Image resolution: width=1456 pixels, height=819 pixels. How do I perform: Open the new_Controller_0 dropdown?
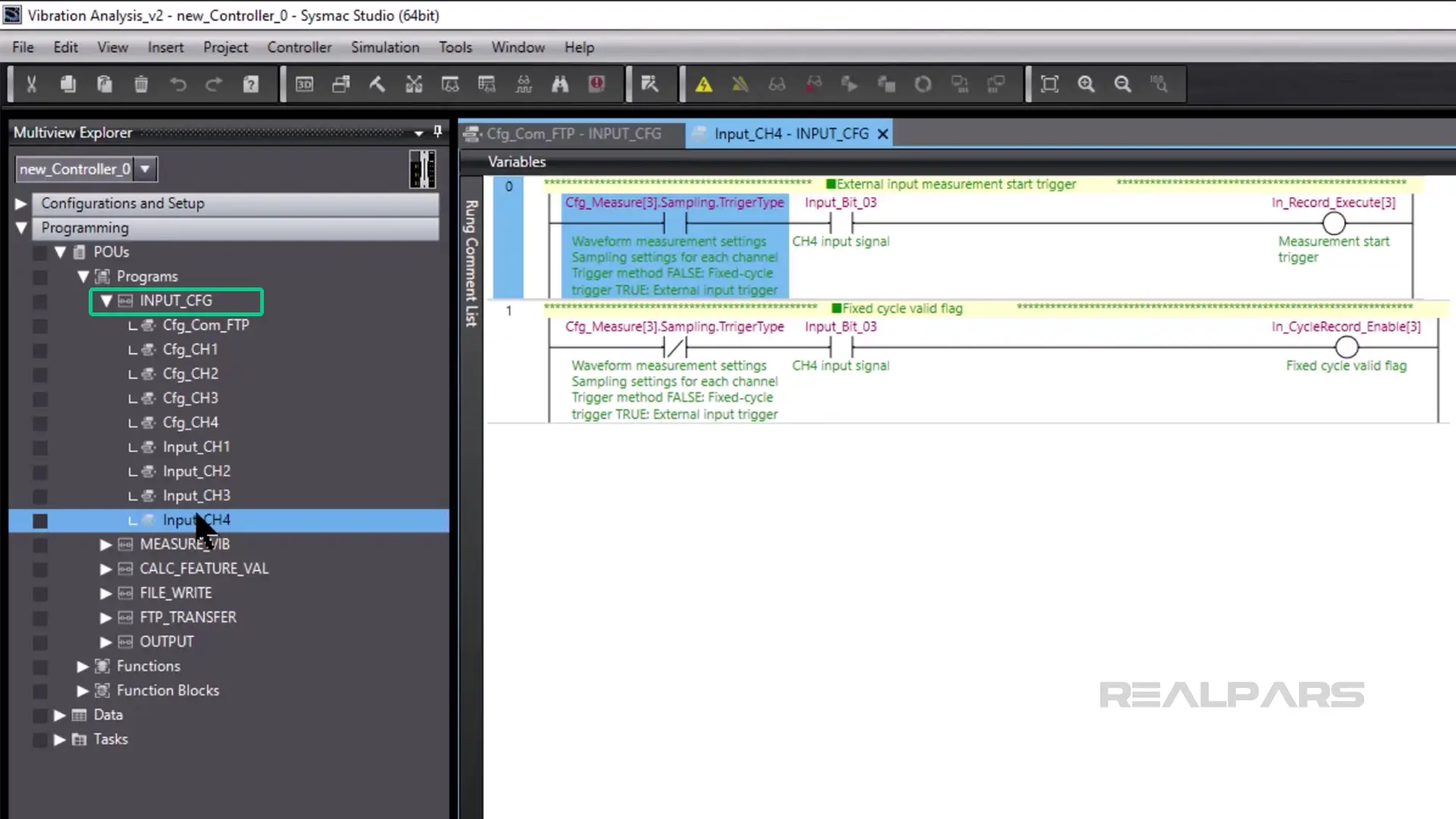[145, 168]
